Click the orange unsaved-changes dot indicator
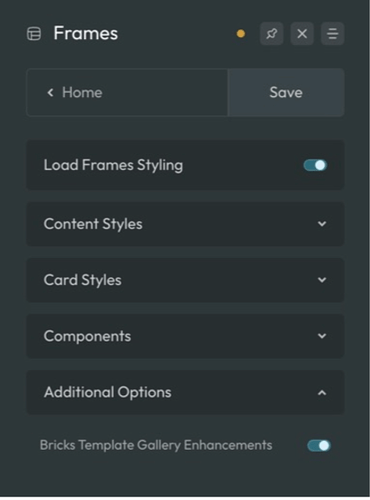 (x=241, y=34)
